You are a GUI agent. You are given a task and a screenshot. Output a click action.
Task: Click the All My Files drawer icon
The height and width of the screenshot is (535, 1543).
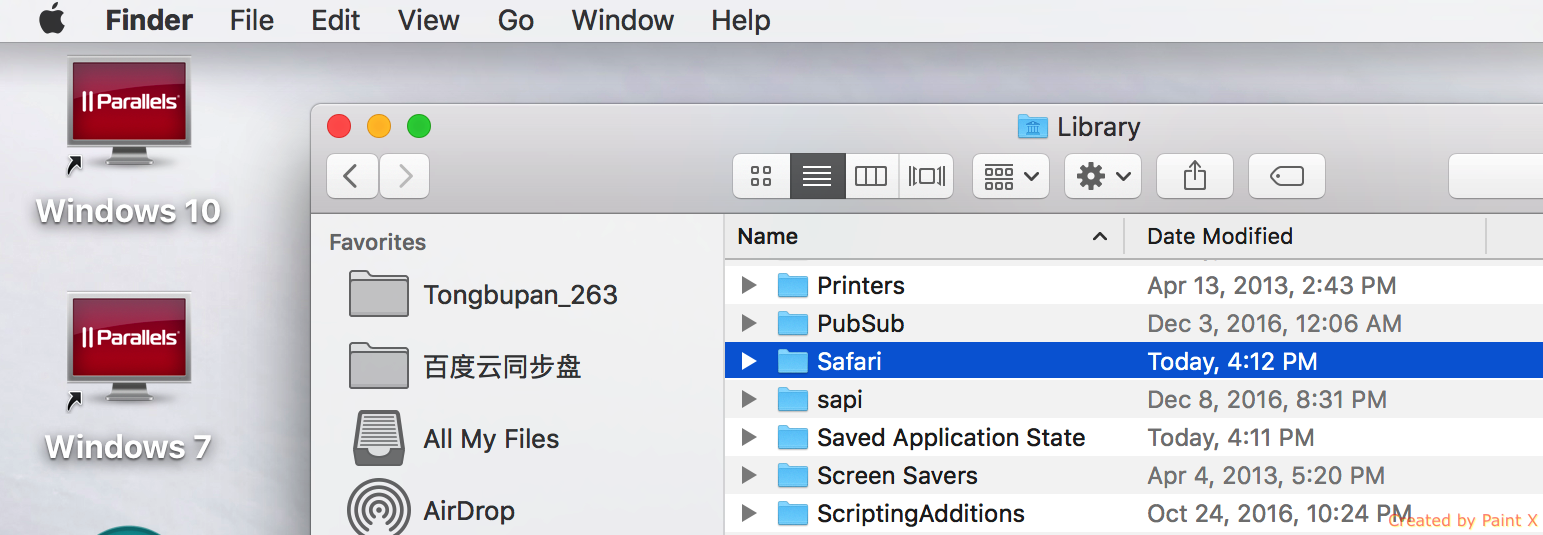coord(379,438)
